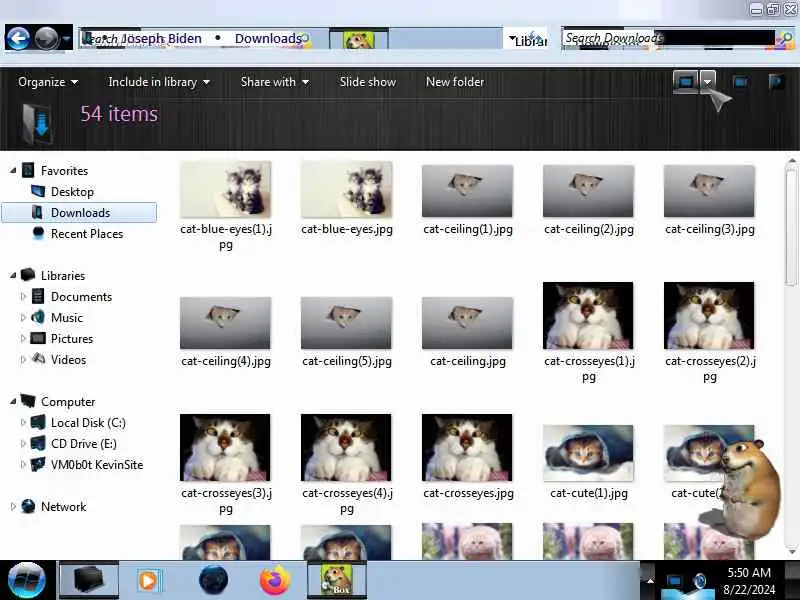The width and height of the screenshot is (800, 600).
Task: Go back with the blue Back arrow
Action: click(18, 38)
